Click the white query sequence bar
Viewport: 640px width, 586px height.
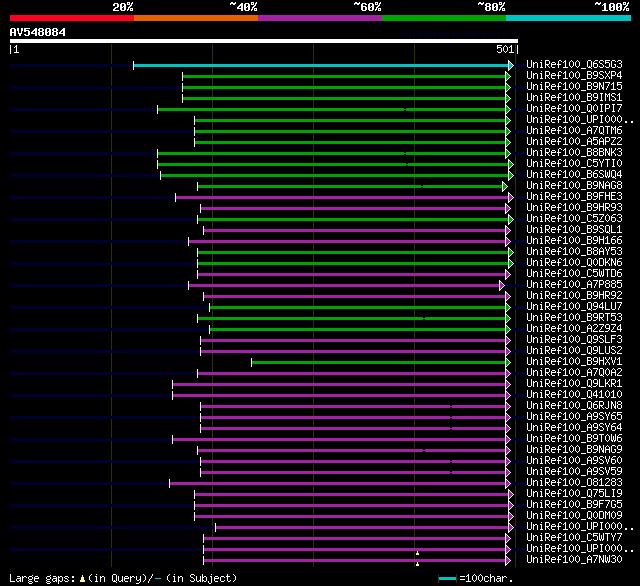pos(264,41)
